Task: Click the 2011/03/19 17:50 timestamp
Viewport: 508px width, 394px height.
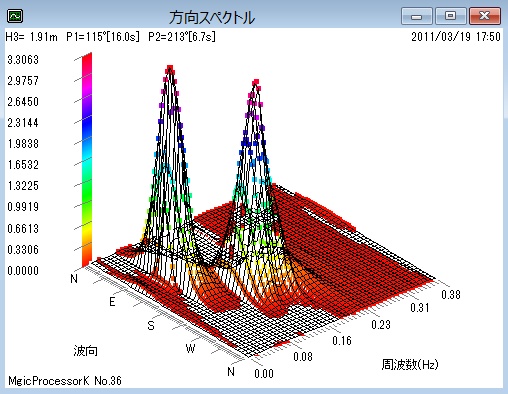Action: [456, 37]
